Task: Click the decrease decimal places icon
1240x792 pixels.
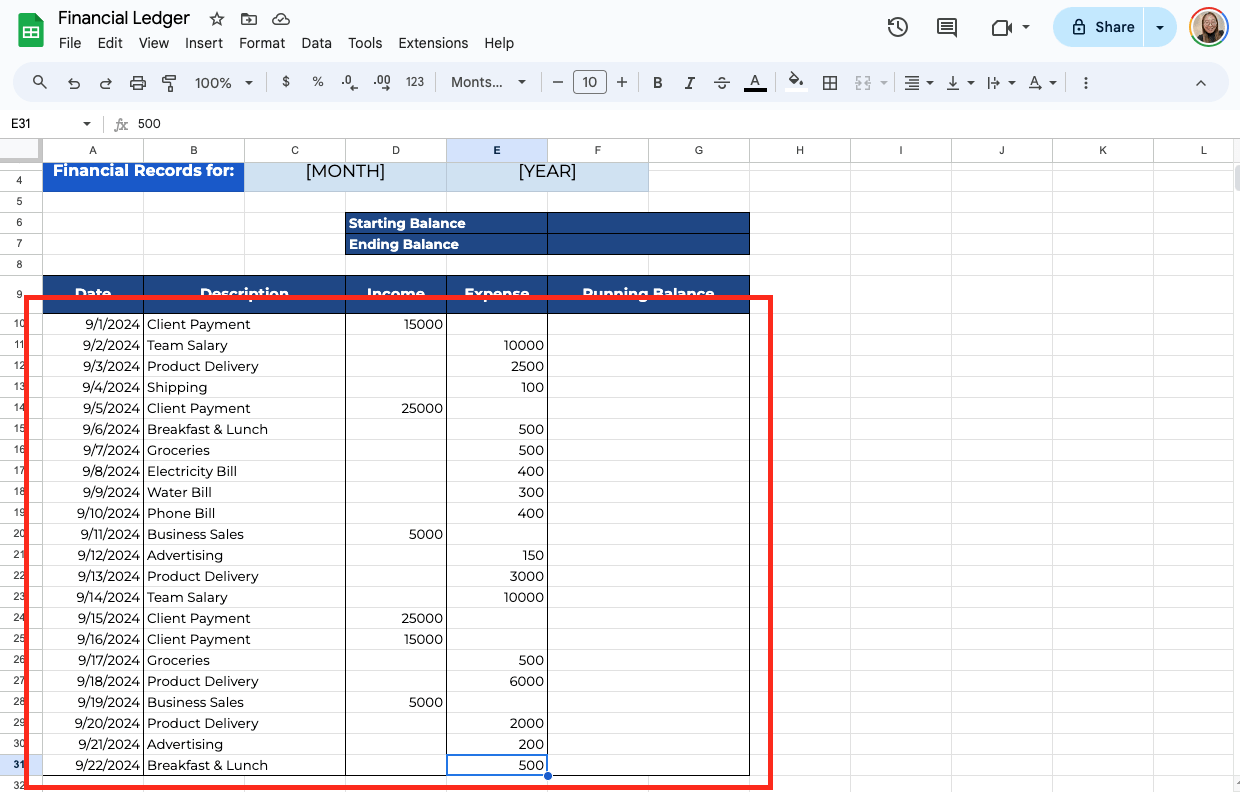Action: pos(349,82)
